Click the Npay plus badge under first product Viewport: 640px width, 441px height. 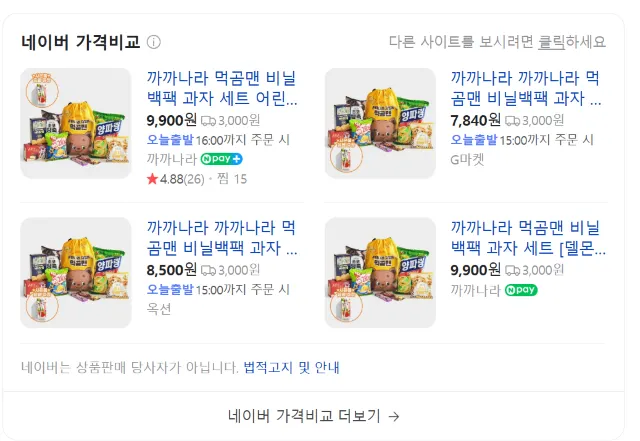[x=222, y=159]
